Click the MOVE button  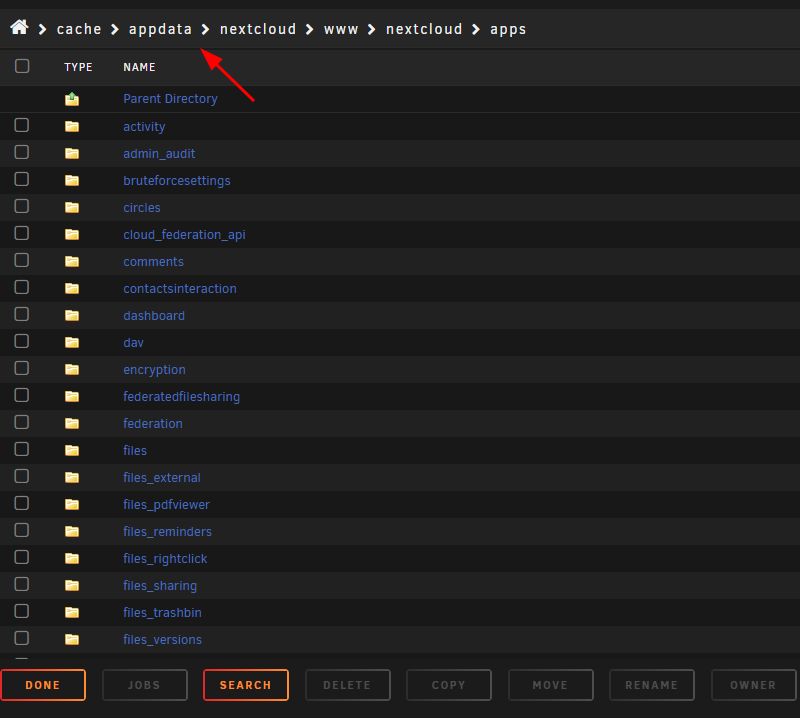(x=551, y=685)
